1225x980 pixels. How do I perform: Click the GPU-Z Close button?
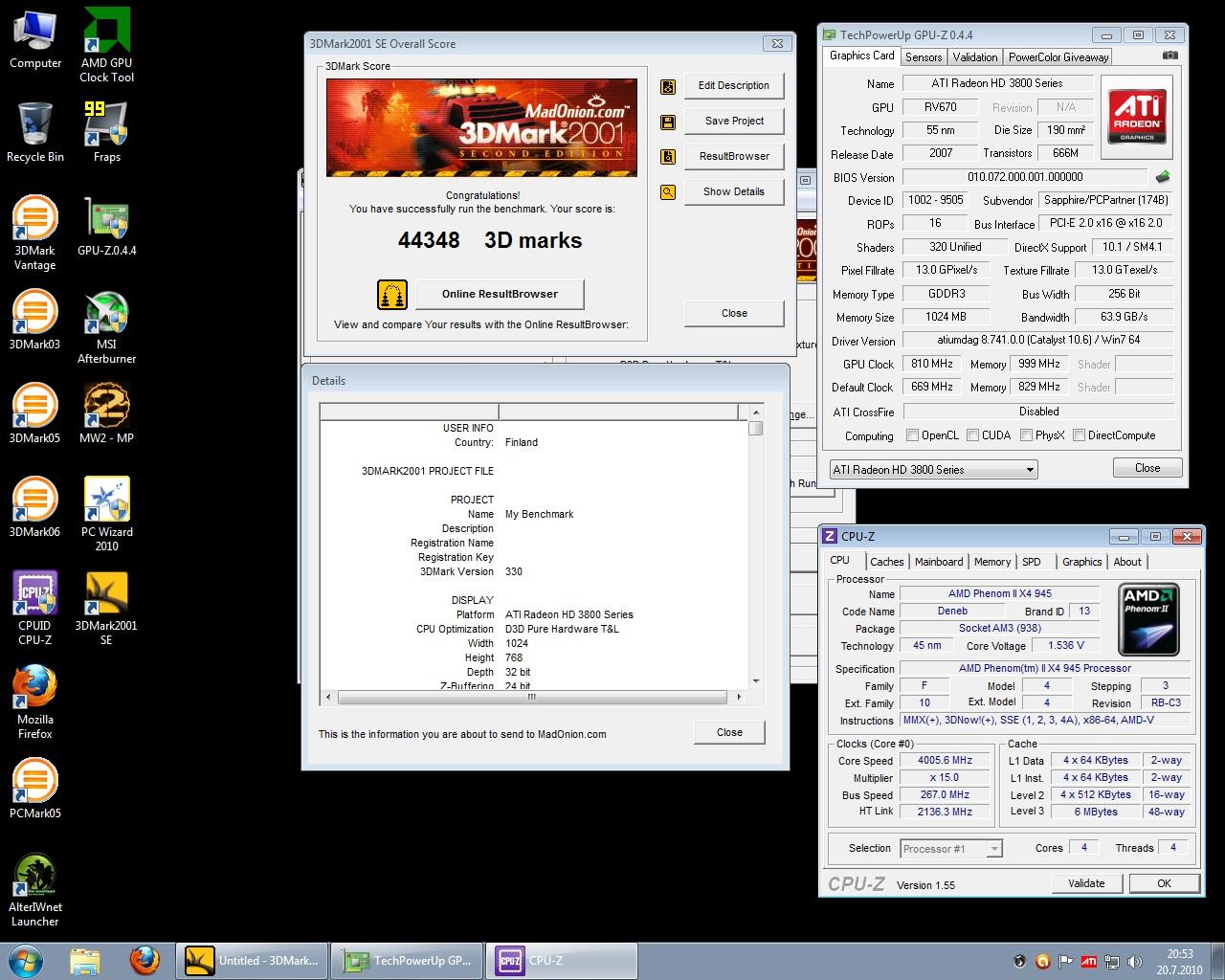[1147, 469]
